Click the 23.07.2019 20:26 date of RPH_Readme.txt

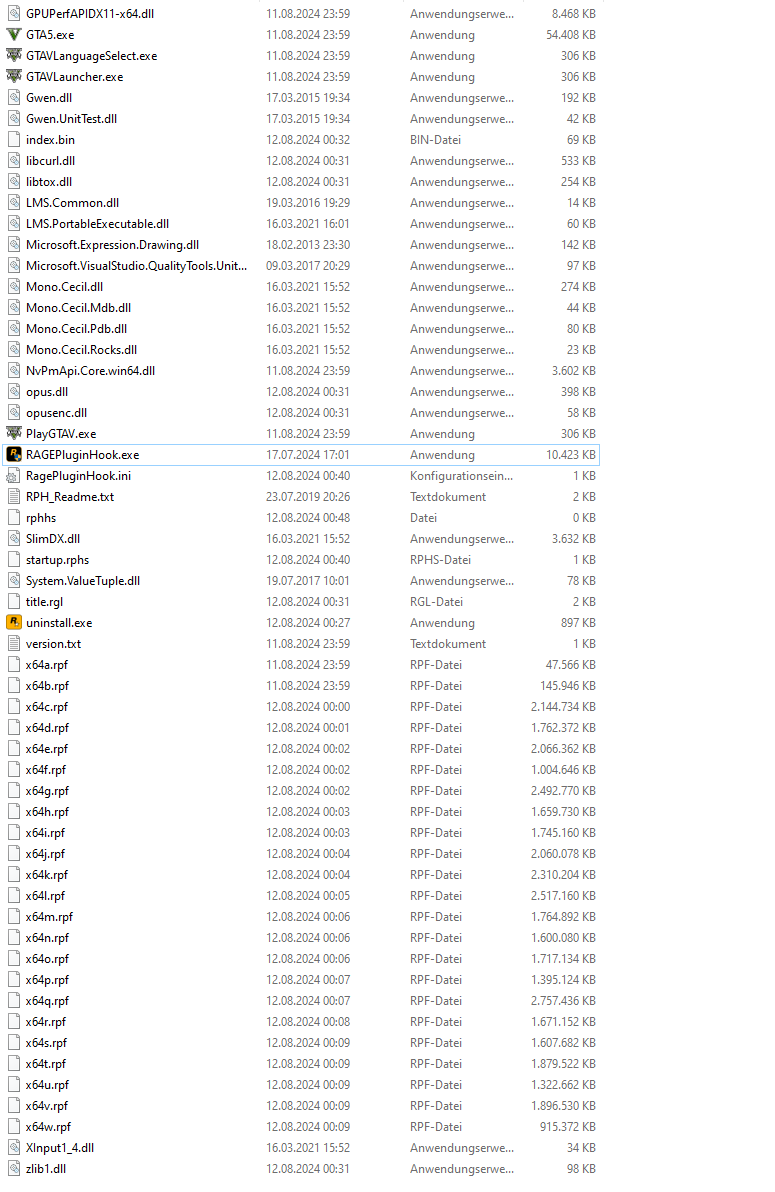308,497
